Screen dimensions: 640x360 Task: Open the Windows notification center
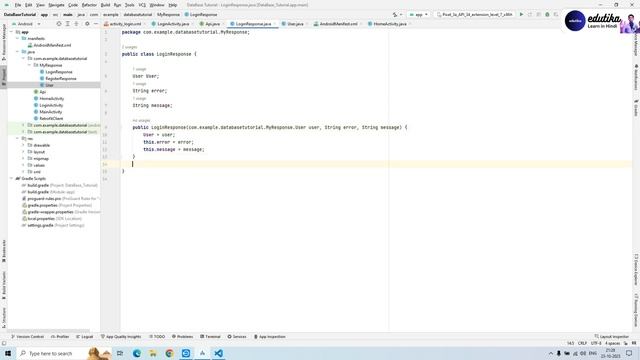629,353
